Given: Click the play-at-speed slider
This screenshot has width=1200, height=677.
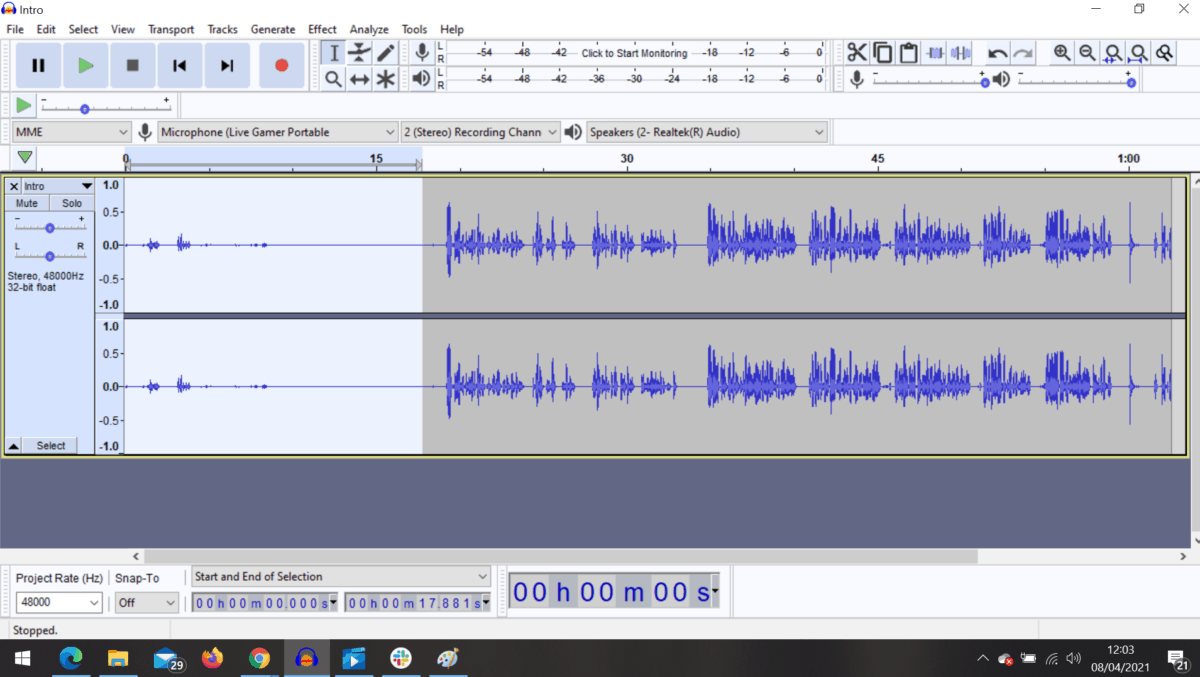Looking at the screenshot, I should point(105,105).
